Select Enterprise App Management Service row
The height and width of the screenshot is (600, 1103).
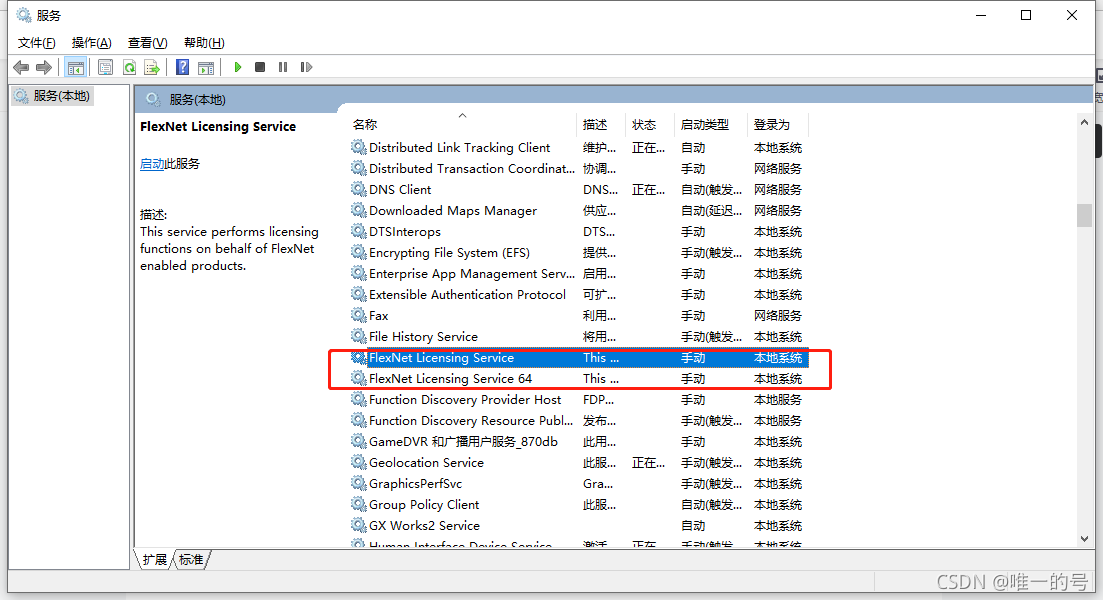coord(579,274)
